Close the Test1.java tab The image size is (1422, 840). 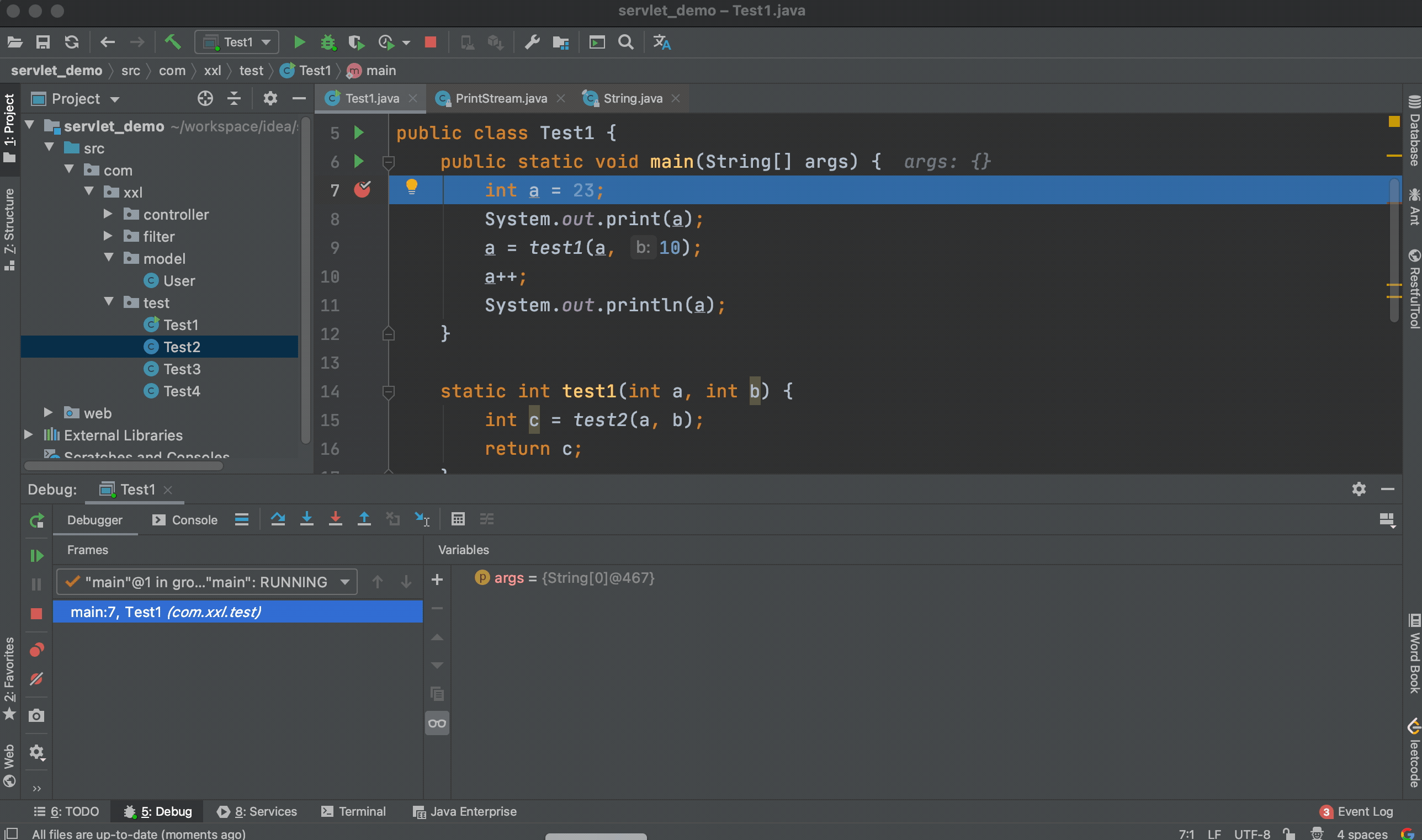[413, 98]
